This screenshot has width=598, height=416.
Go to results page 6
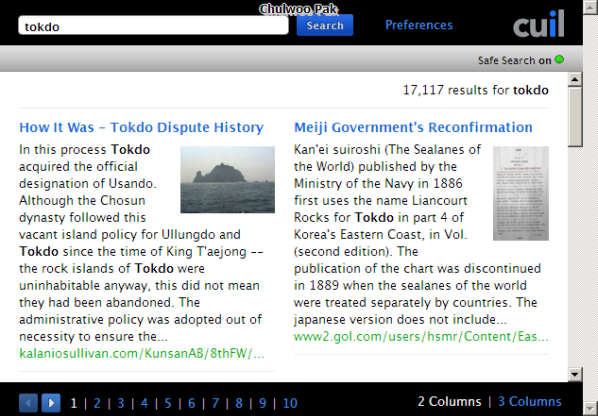[191, 403]
